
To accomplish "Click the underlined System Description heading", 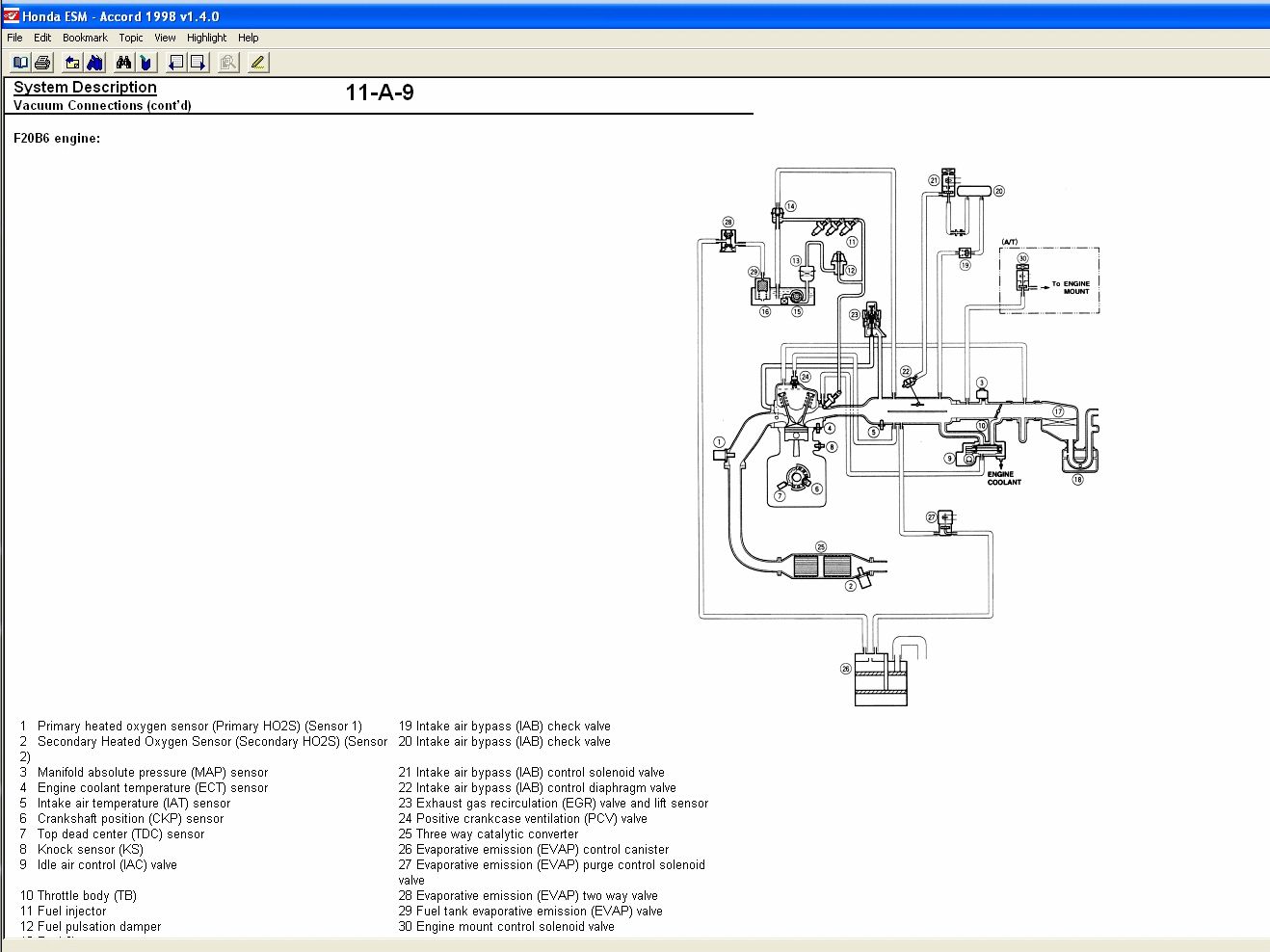I will [x=85, y=87].
